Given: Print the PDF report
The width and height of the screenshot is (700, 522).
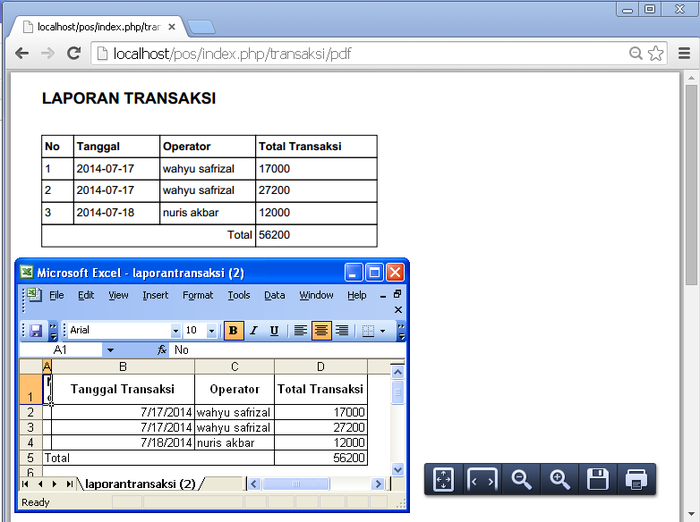Looking at the screenshot, I should pyautogui.click(x=636, y=480).
